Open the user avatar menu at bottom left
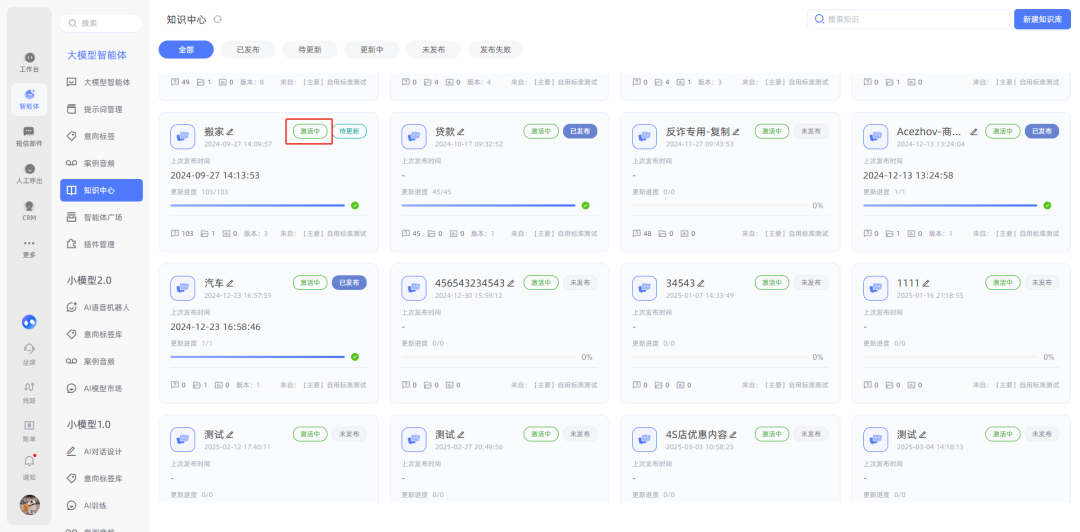The image size is (1080, 532). [x=29, y=505]
